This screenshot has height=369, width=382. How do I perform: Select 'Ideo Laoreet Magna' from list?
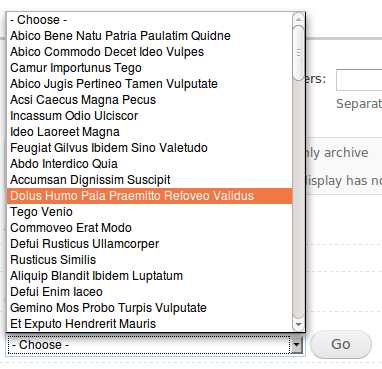click(149, 132)
